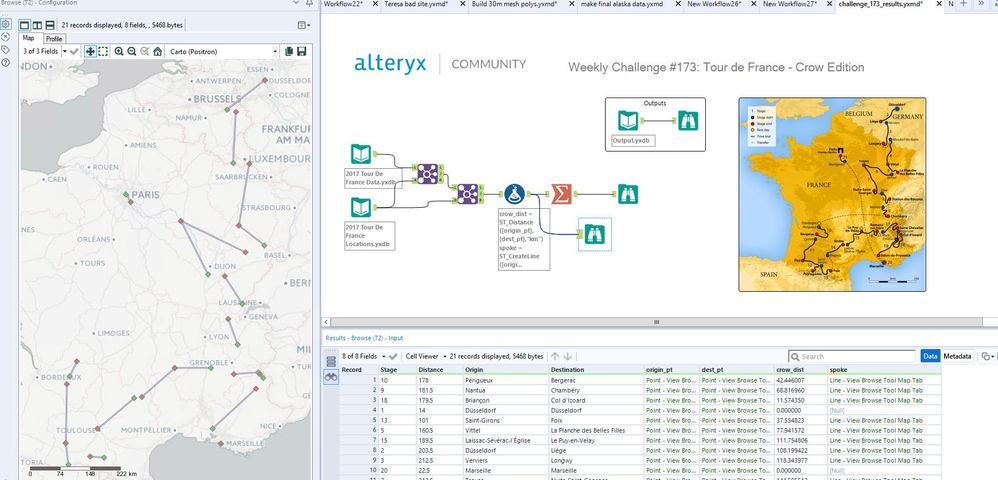Apply results field selection checkmark

point(393,356)
